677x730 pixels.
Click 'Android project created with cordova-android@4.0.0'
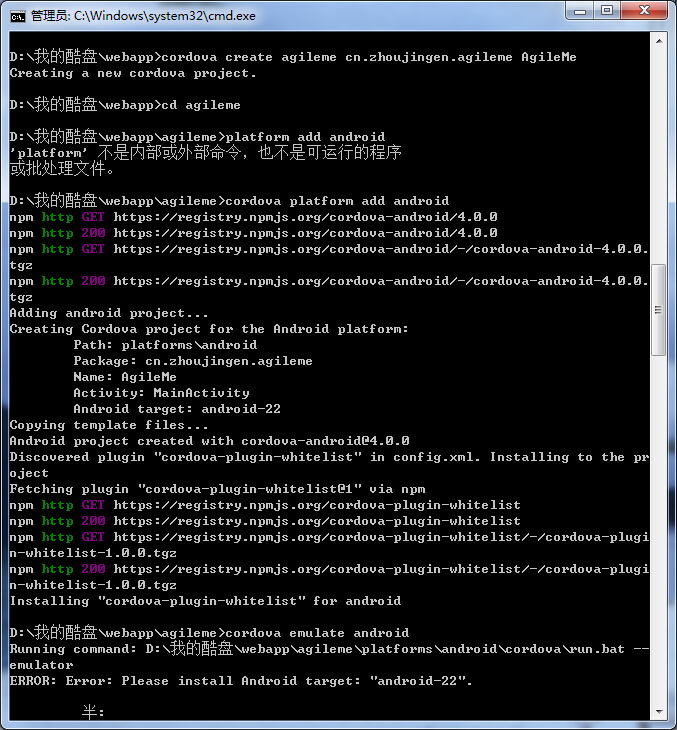coord(209,441)
